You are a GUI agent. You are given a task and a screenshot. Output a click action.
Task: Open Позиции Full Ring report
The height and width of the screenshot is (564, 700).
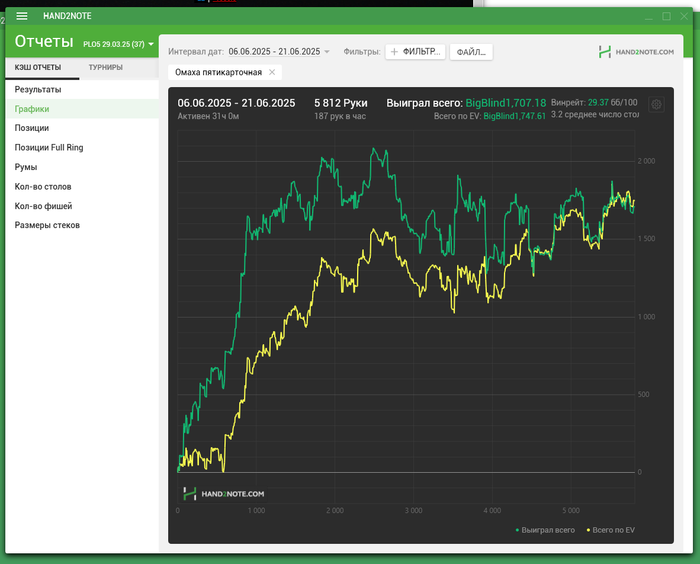pos(82,147)
